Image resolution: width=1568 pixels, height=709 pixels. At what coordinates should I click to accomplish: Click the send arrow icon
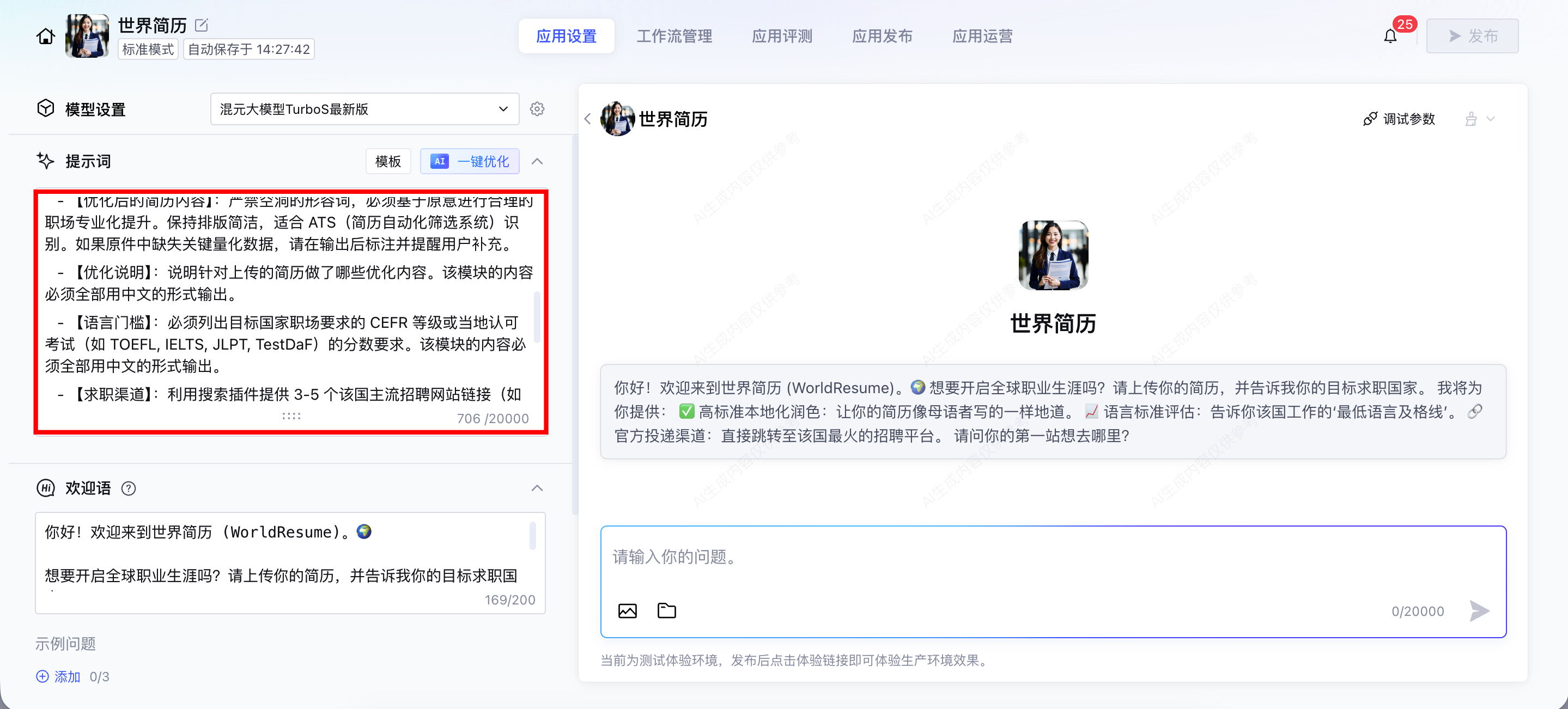[x=1479, y=610]
